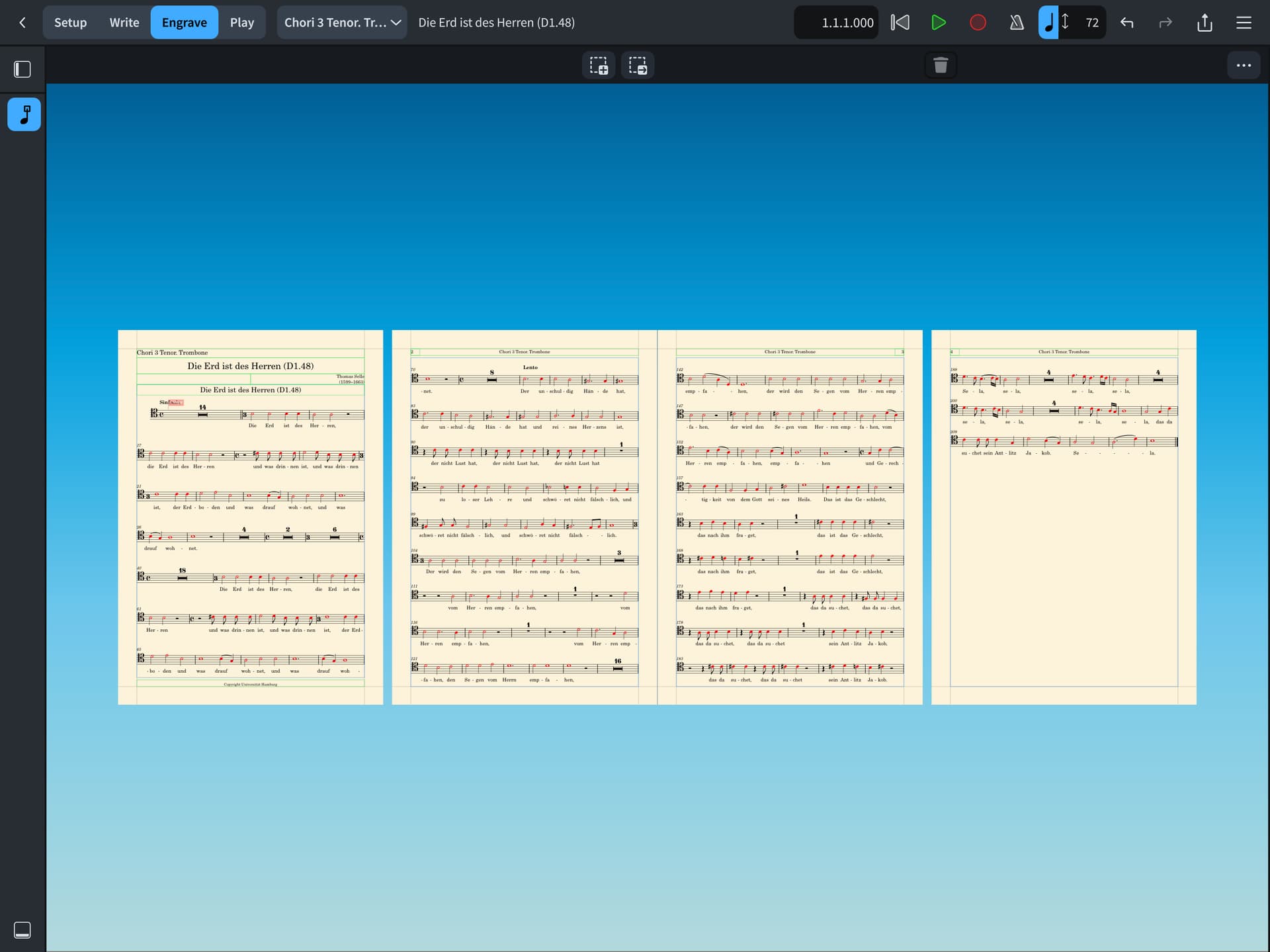Open the Play mode tab
1270x952 pixels.
click(241, 22)
